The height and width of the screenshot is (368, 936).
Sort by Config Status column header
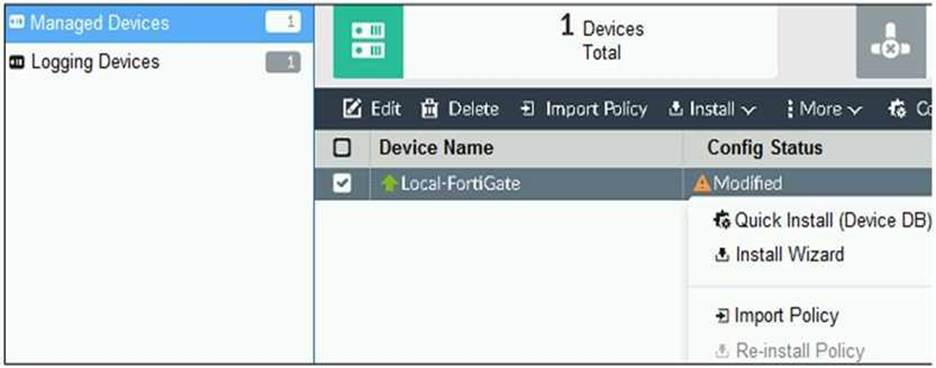pyautogui.click(x=765, y=148)
